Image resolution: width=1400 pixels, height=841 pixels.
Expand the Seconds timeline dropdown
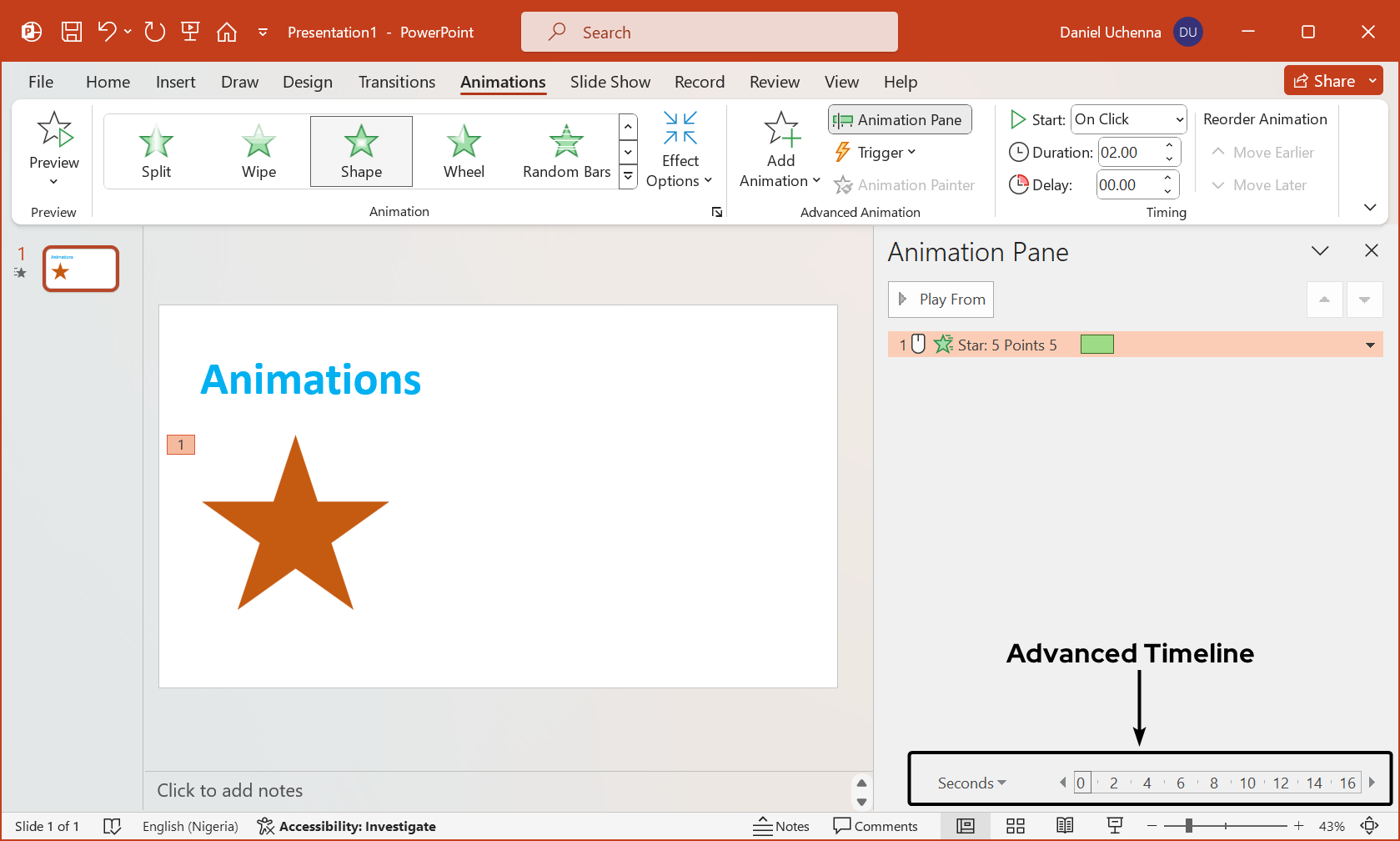[x=971, y=783]
